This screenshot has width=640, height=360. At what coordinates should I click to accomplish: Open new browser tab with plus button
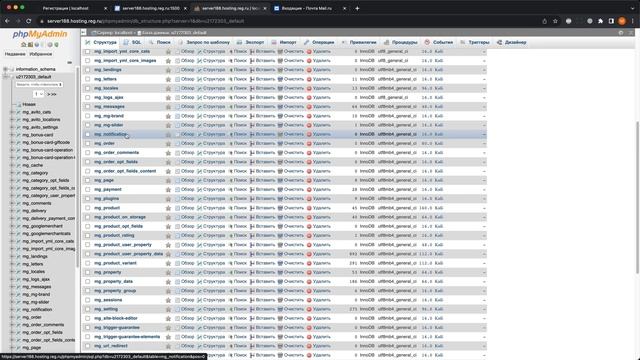(x=357, y=8)
